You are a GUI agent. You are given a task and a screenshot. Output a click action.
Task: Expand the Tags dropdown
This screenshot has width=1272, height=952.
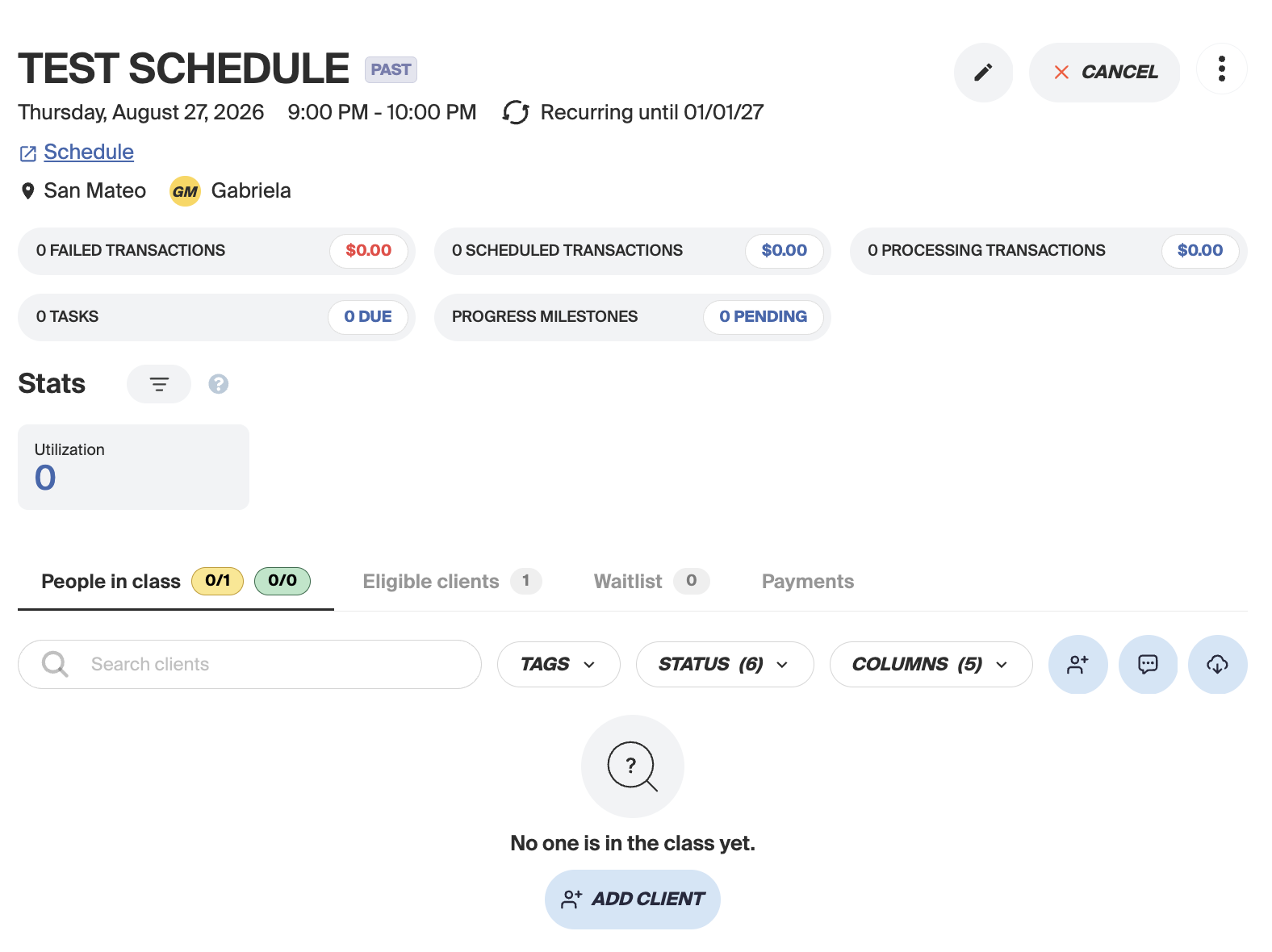pyautogui.click(x=559, y=664)
